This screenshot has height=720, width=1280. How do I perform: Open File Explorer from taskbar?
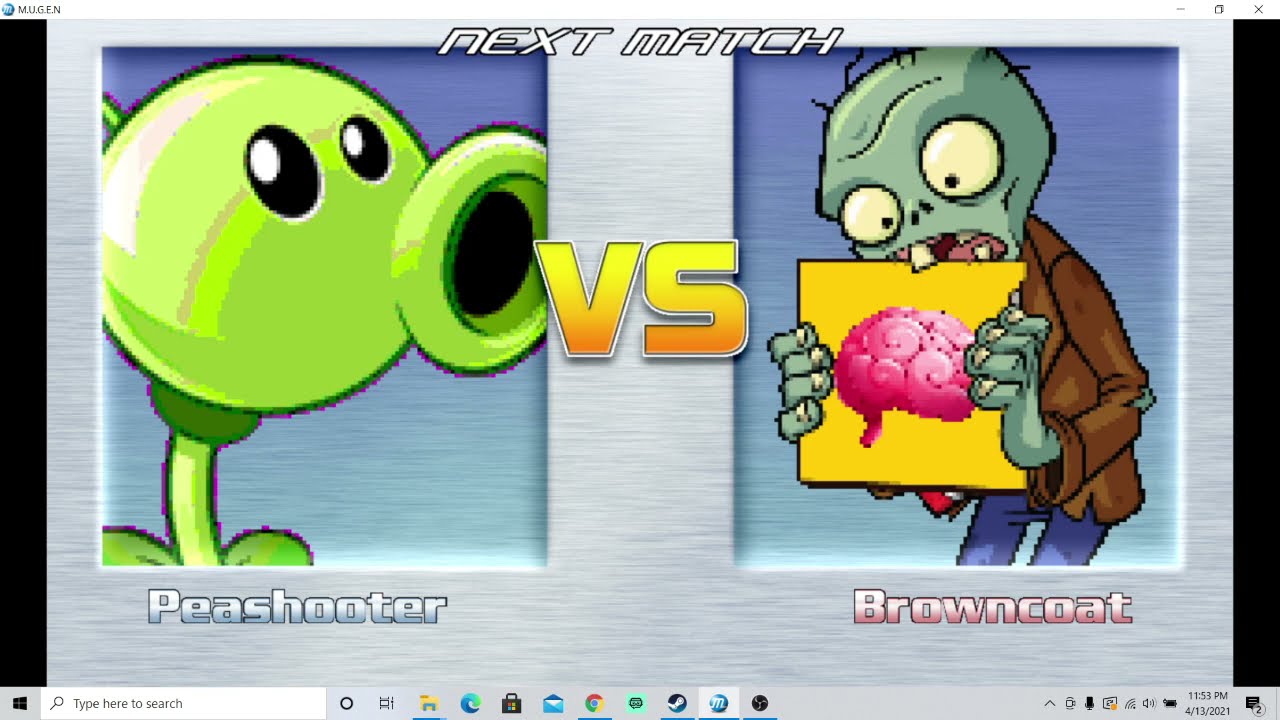[x=429, y=703]
